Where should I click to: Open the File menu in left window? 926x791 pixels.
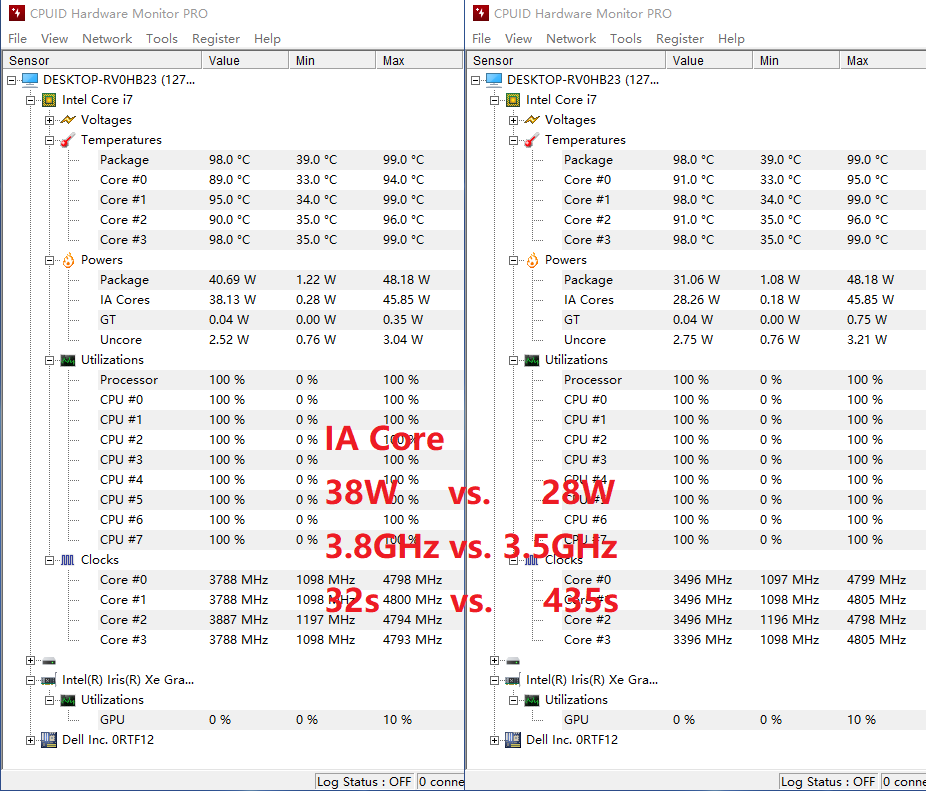click(17, 38)
